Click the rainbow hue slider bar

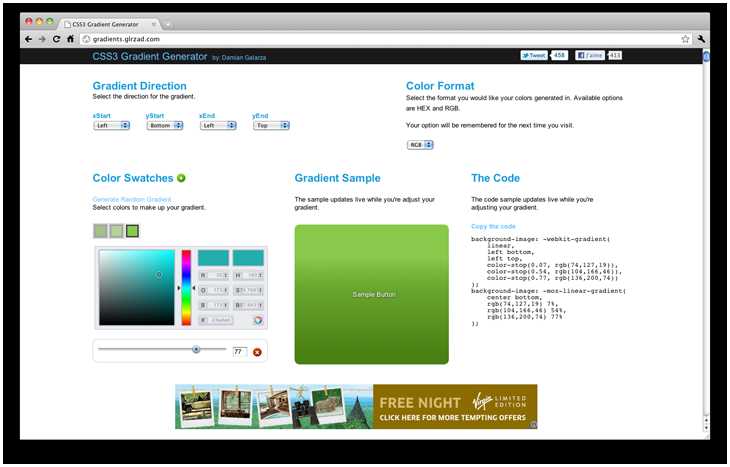tap(186, 287)
